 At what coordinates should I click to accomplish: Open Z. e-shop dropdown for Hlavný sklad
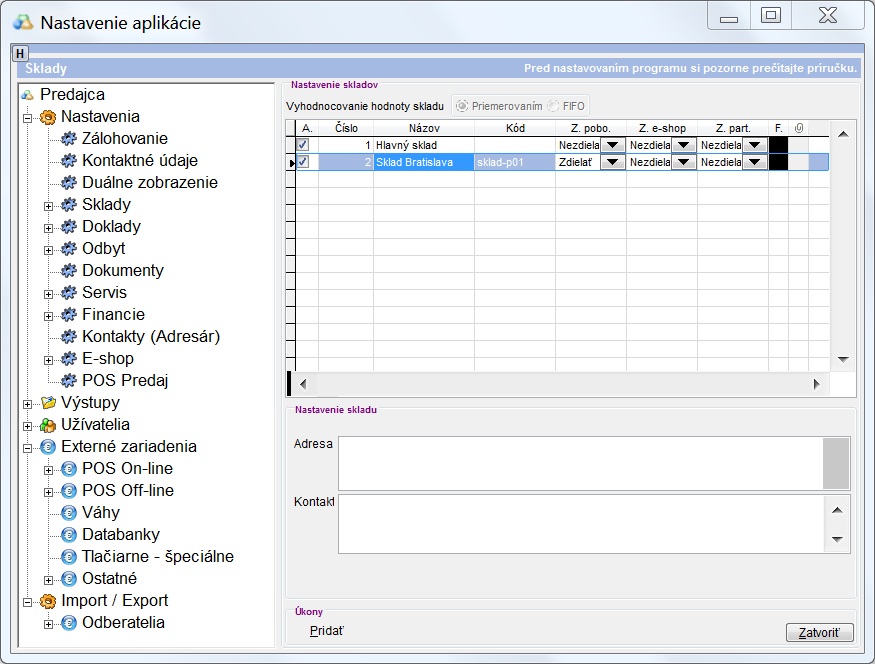click(x=683, y=145)
